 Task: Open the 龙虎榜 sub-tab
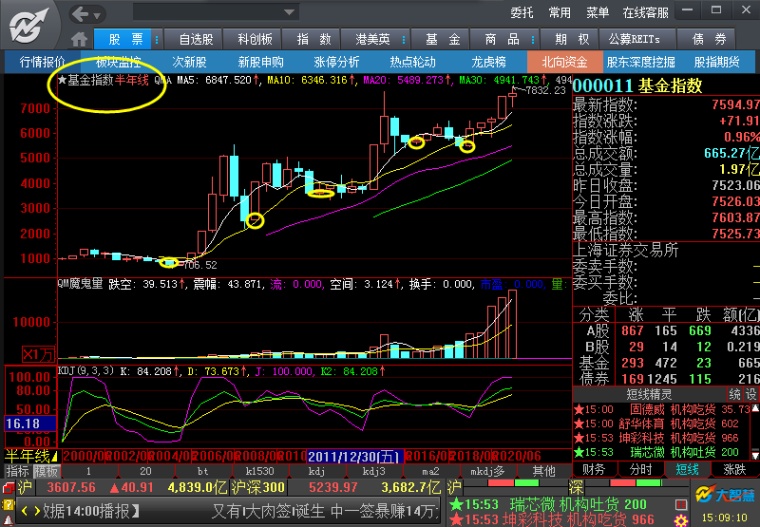(489, 62)
